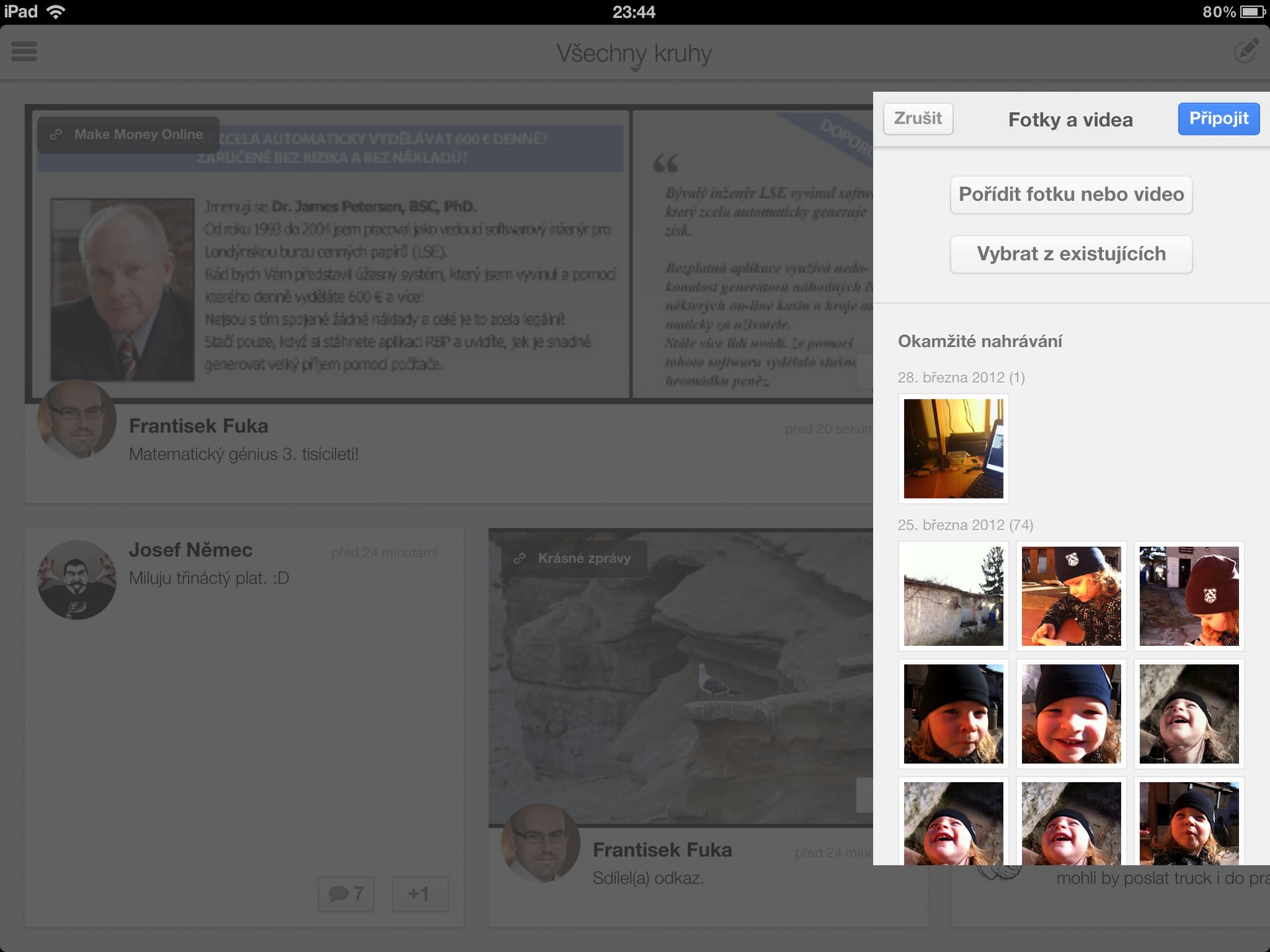The height and width of the screenshot is (952, 1270).
Task: Choose Pořídit fotku nebo video
Action: tap(1071, 195)
